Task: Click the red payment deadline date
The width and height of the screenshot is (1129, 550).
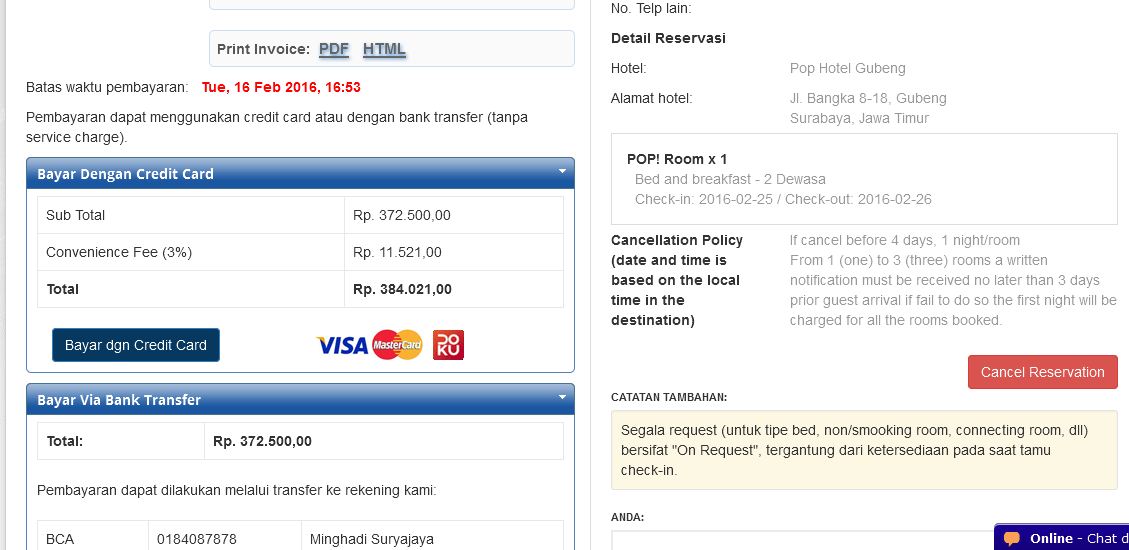Action: click(281, 87)
